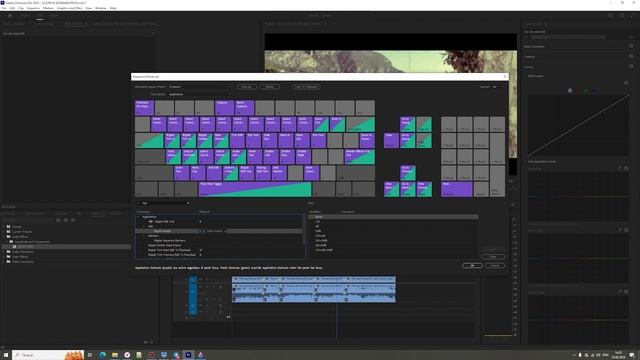Click the Save As button
The image size is (640, 360).
[247, 87]
